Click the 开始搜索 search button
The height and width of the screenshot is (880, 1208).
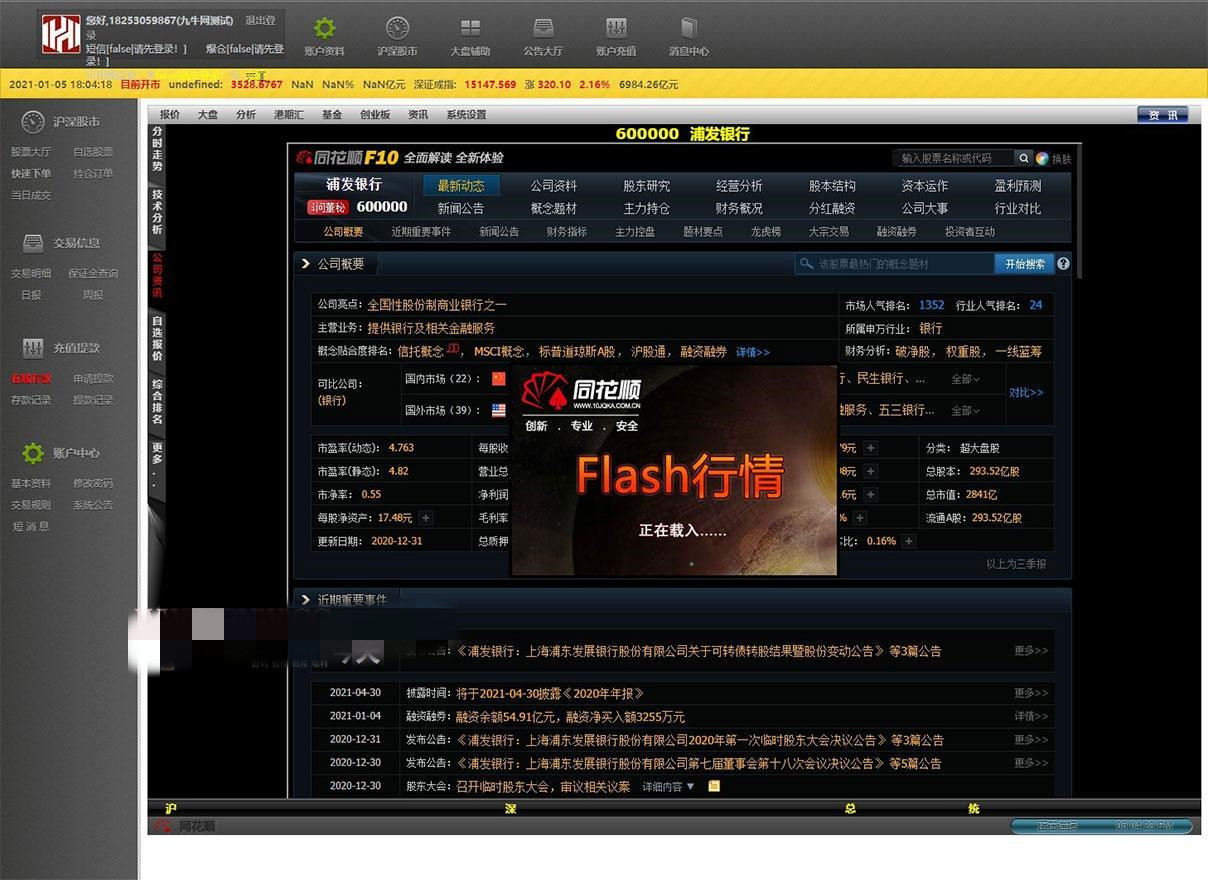(1025, 264)
